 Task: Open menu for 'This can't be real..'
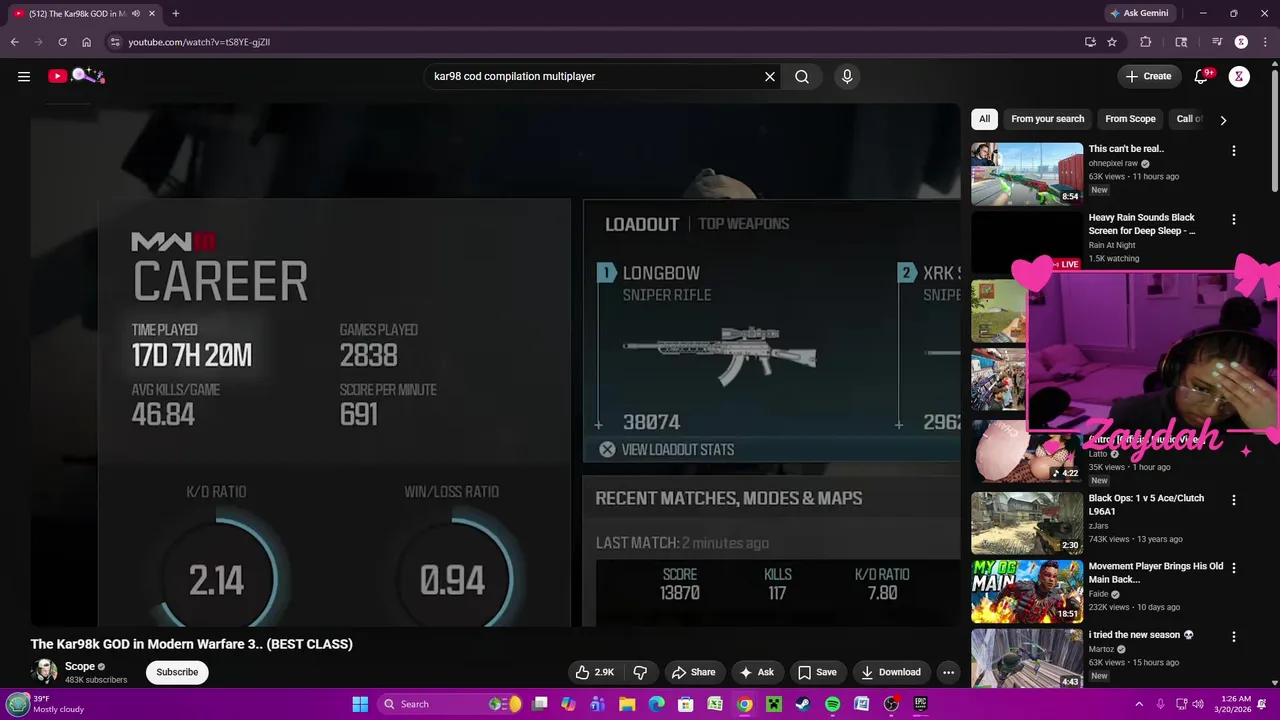[1233, 151]
